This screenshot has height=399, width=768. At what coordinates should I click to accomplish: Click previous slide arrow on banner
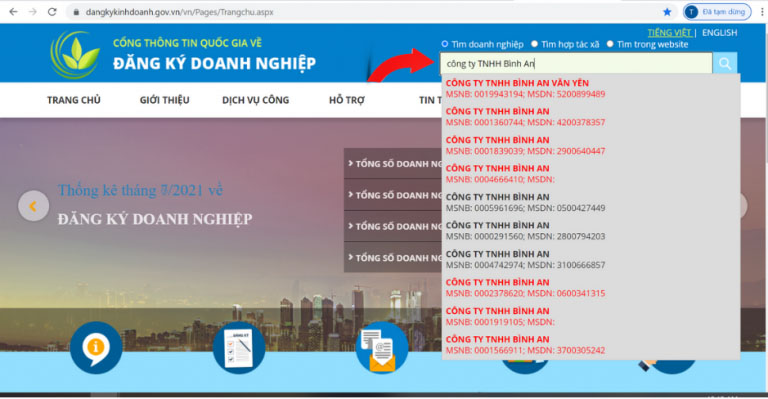tap(33, 206)
